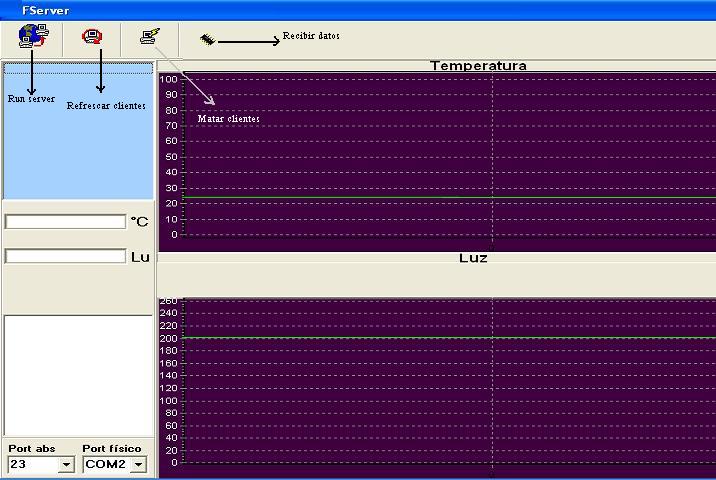Kill clients with the lightning computer icon
The image size is (716, 480).
coord(150,37)
